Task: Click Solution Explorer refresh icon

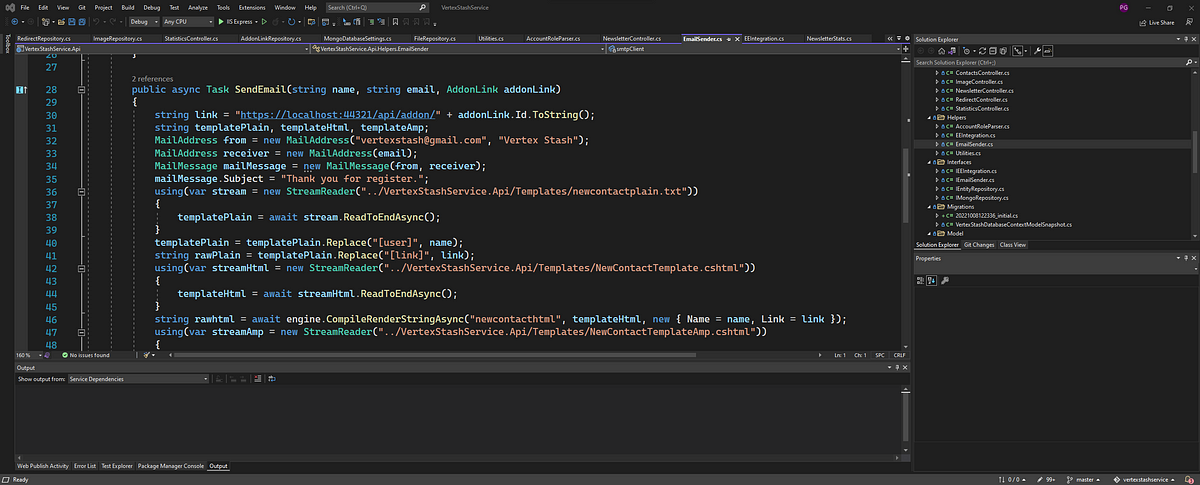Action: (x=982, y=51)
